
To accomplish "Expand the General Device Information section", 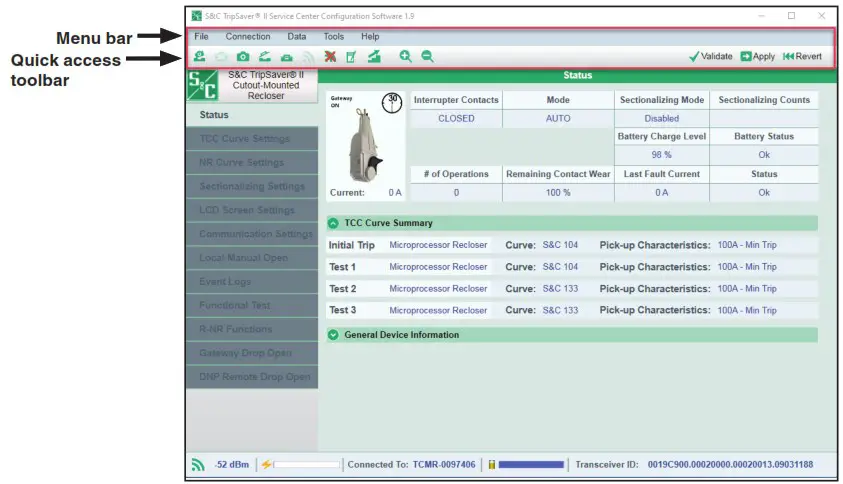I will 333,334.
